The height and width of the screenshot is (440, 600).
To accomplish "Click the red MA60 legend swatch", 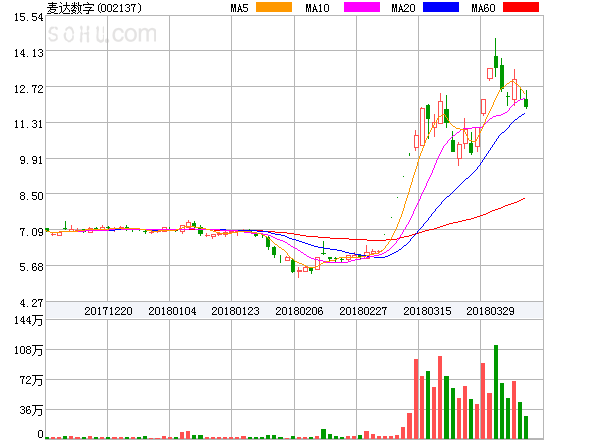I will 521,7.
